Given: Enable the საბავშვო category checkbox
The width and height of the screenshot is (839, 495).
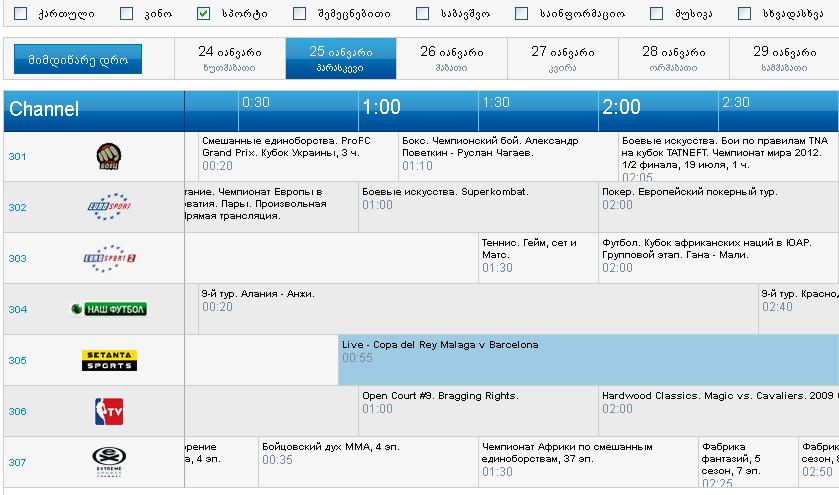Looking at the screenshot, I should point(422,13).
